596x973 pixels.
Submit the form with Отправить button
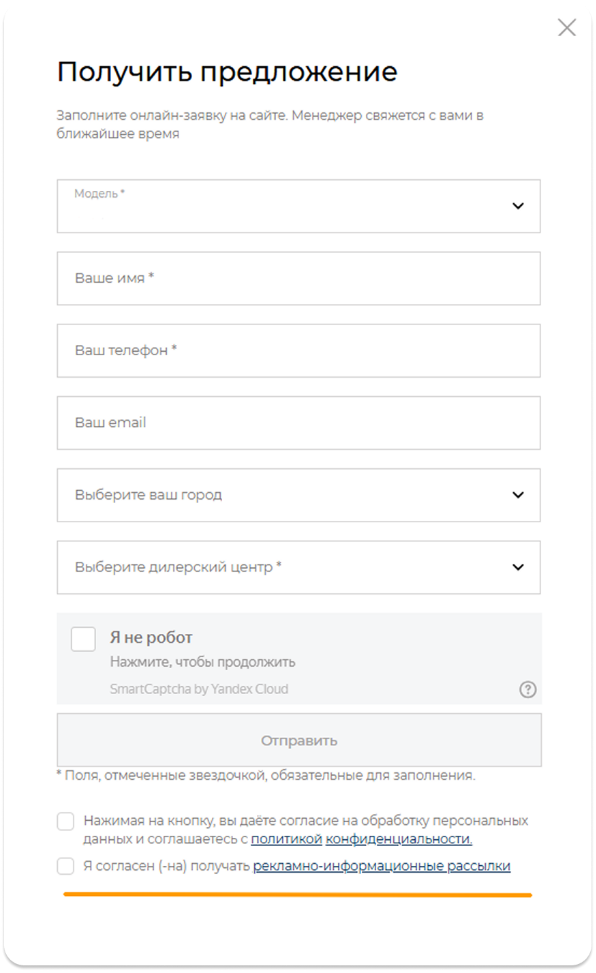[x=299, y=740]
